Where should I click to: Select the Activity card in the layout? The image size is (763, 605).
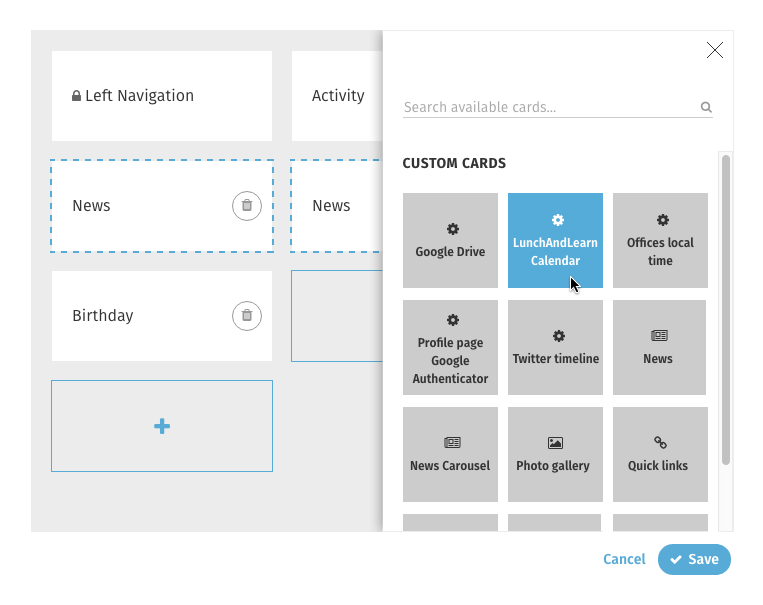point(337,96)
